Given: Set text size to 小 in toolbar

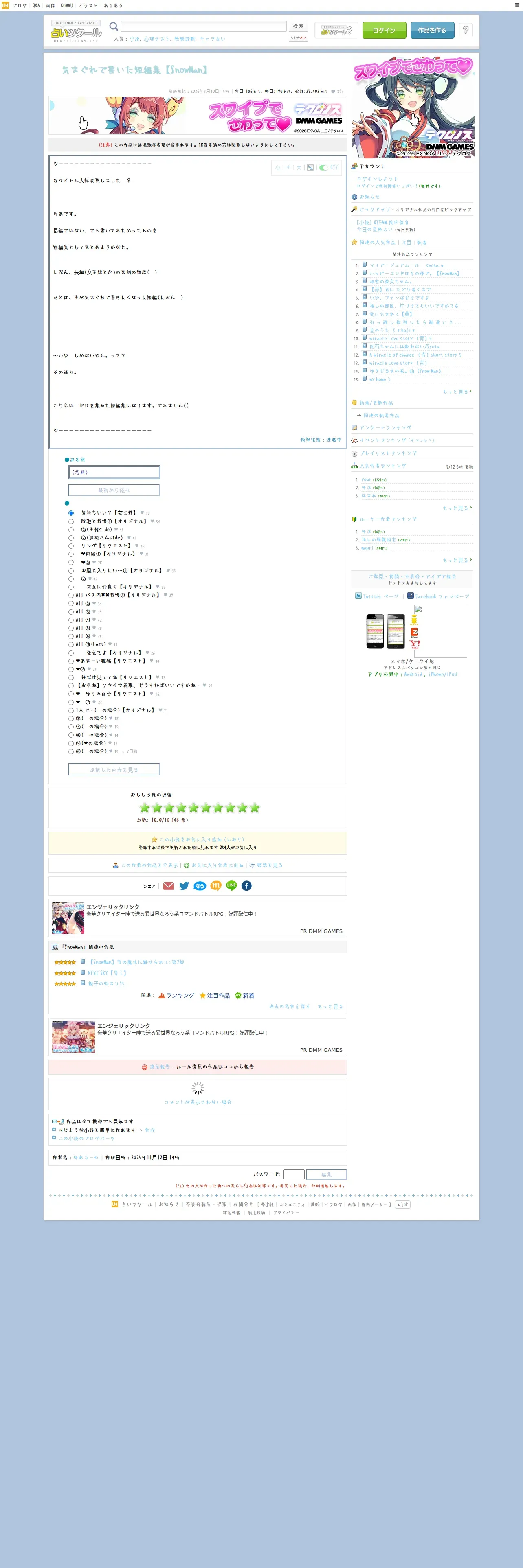Looking at the screenshot, I should 278,167.
